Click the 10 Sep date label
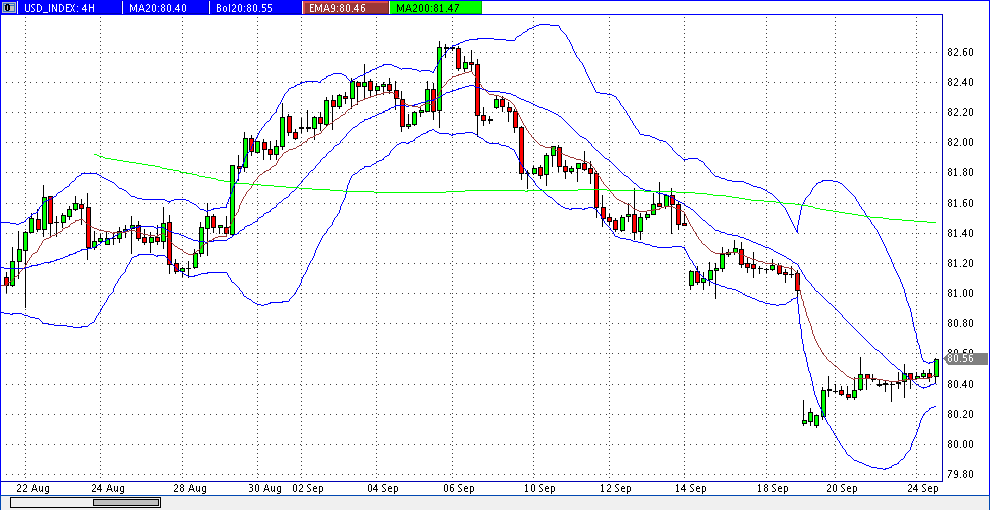 pos(539,489)
